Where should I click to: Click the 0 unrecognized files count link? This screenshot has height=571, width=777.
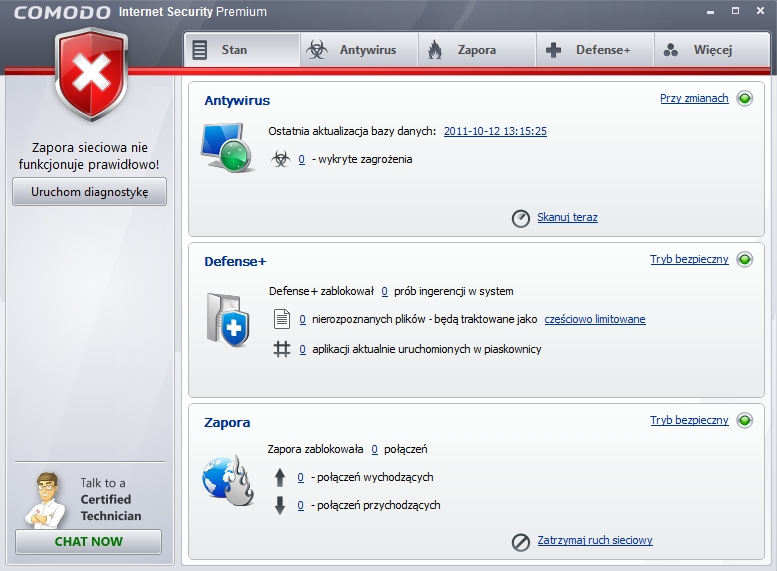[x=302, y=320]
